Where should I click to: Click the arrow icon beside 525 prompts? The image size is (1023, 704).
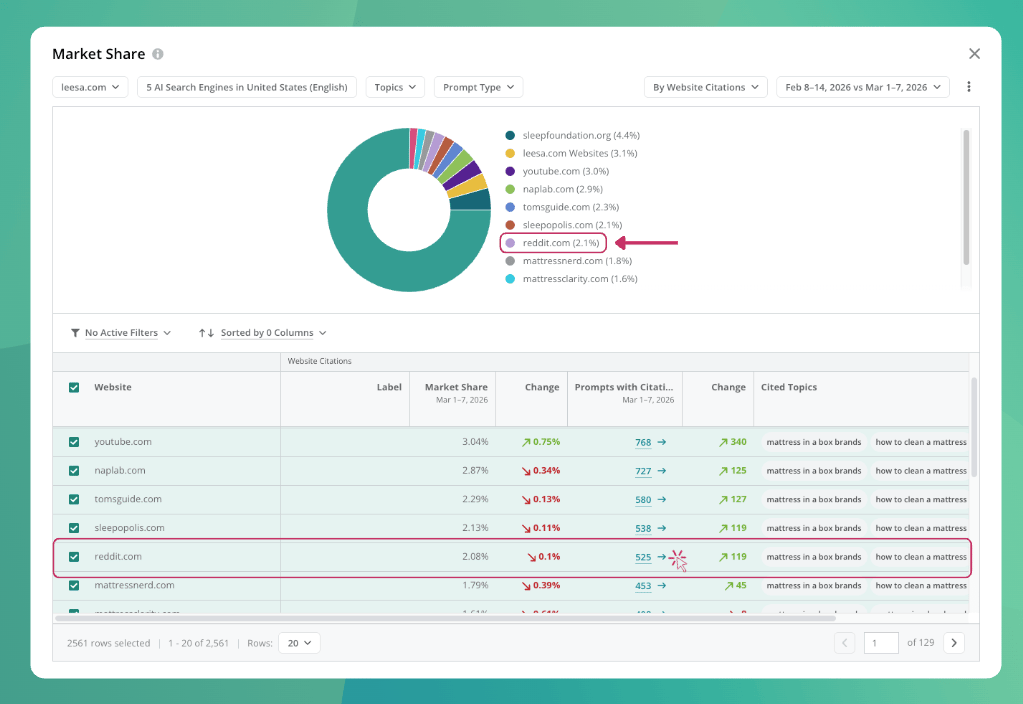662,557
